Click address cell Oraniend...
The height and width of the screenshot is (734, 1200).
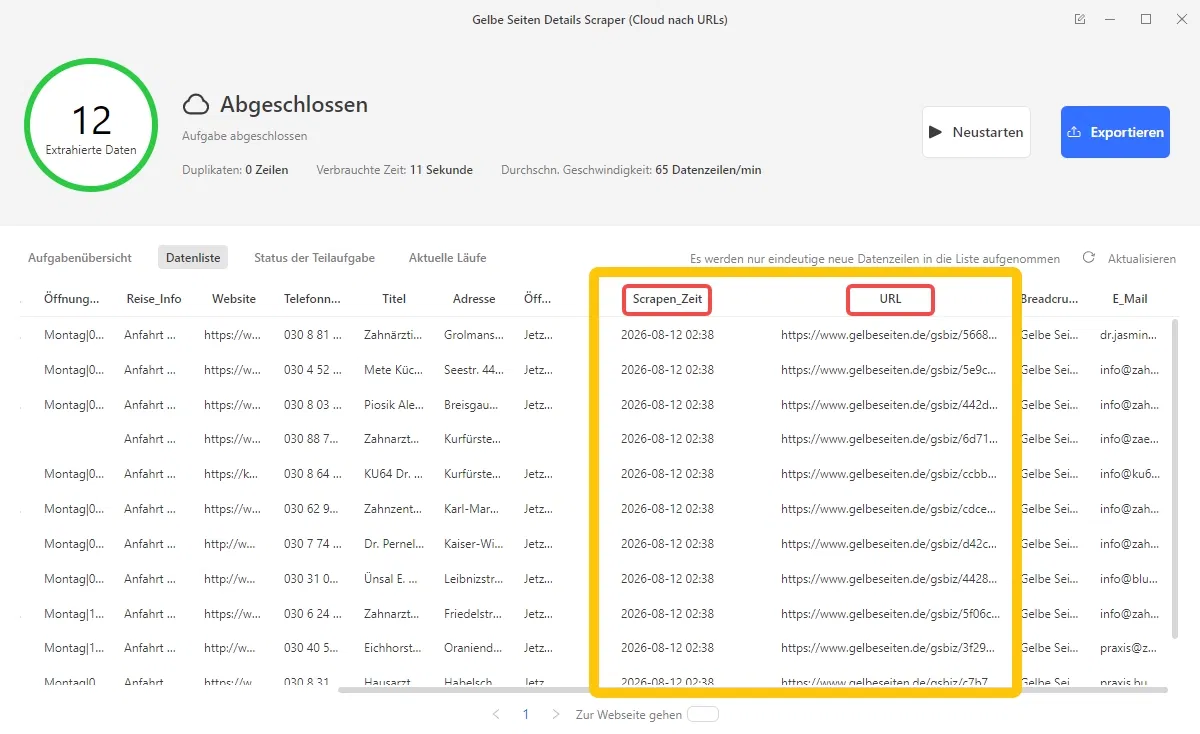pyautogui.click(x=473, y=648)
